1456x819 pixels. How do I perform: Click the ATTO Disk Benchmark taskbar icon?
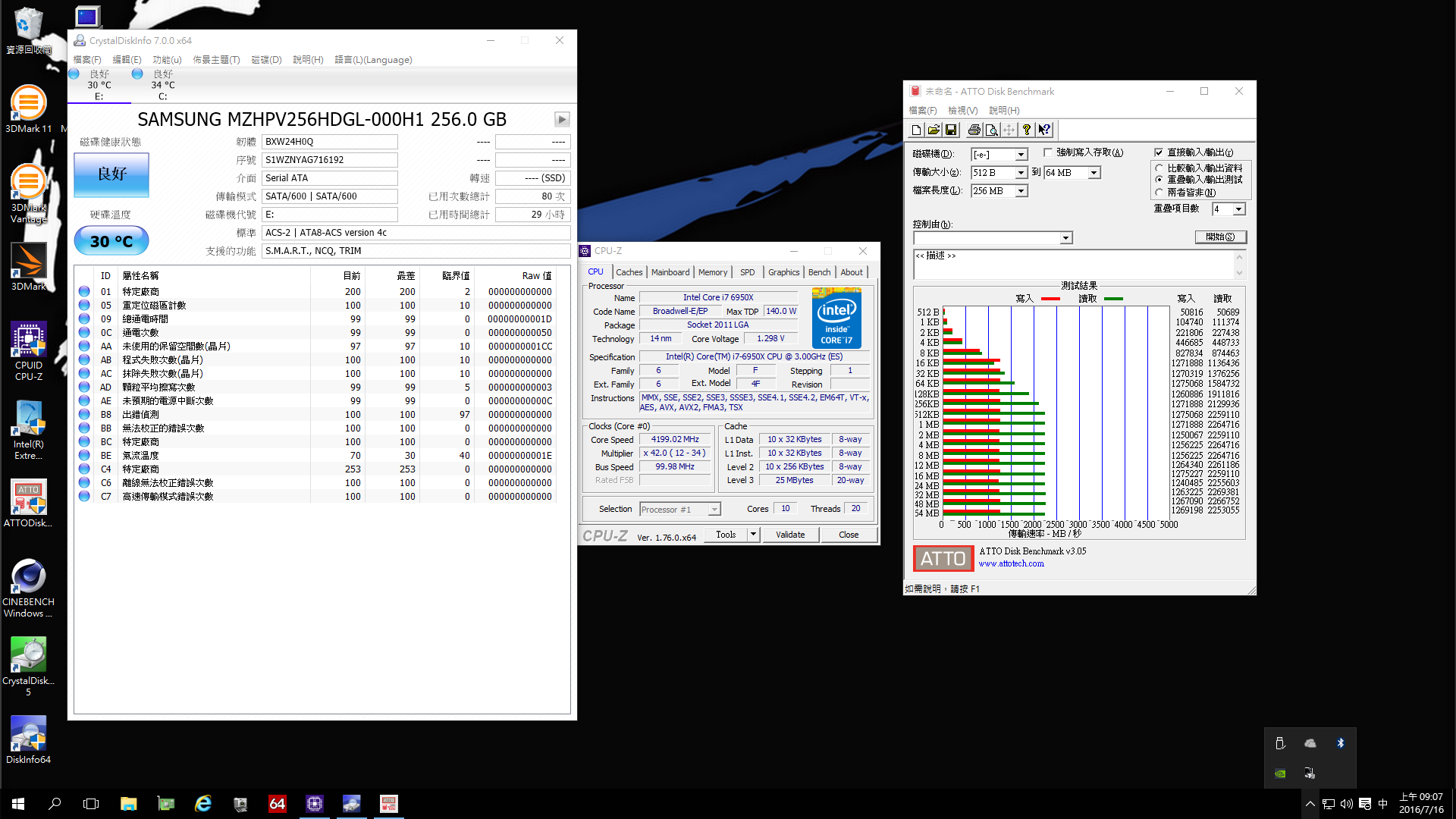[389, 804]
